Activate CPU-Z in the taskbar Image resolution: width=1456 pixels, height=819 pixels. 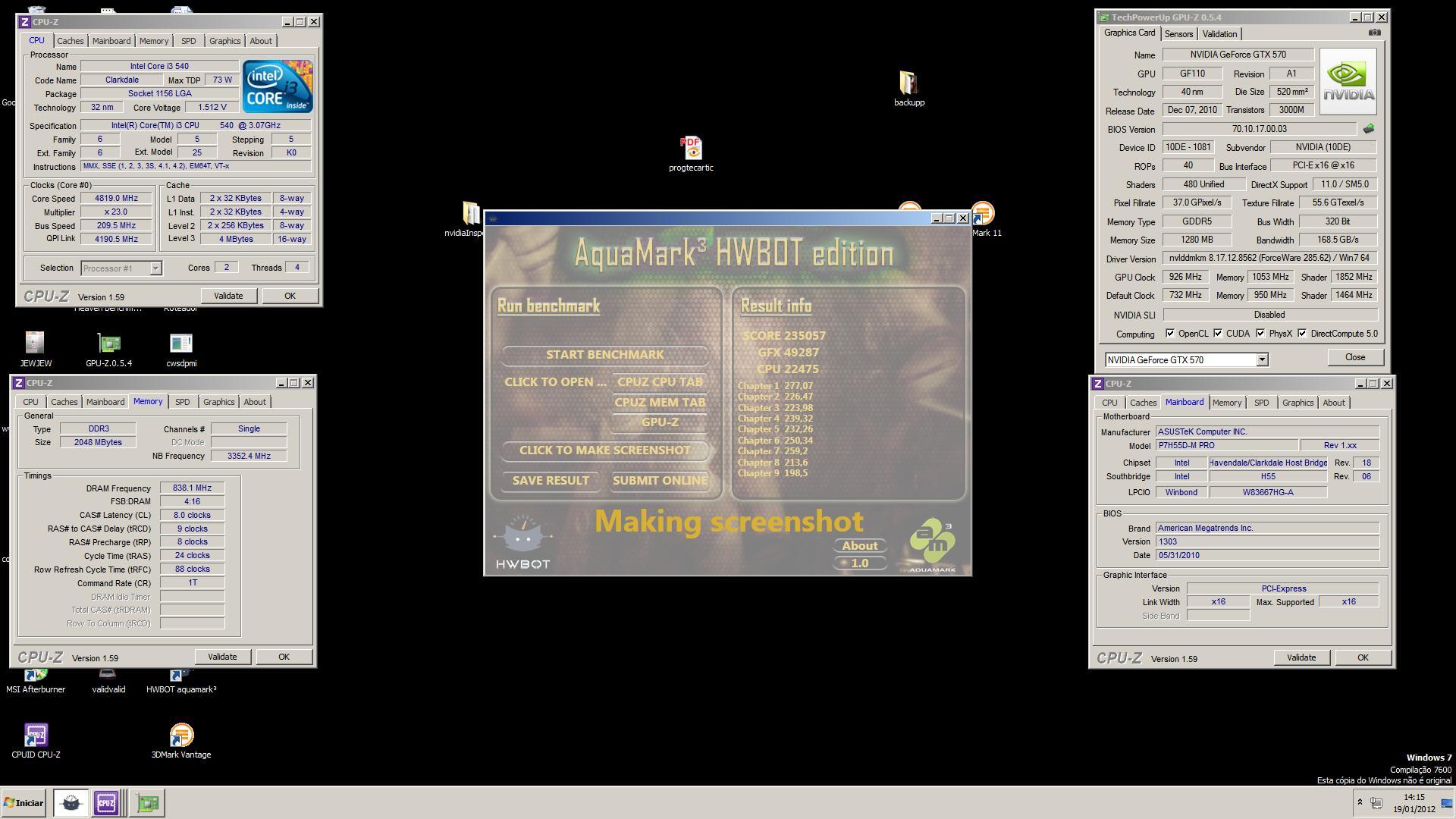pos(106,802)
